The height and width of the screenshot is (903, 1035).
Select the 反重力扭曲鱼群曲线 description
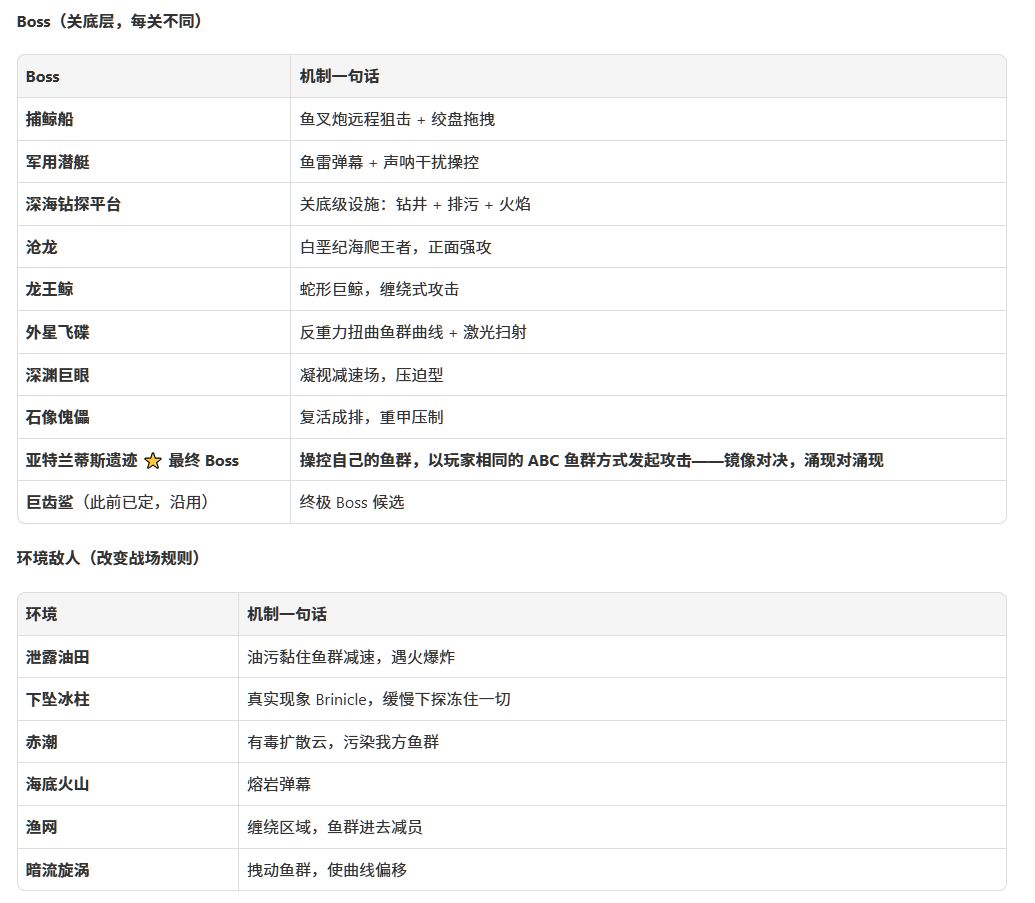(x=413, y=332)
